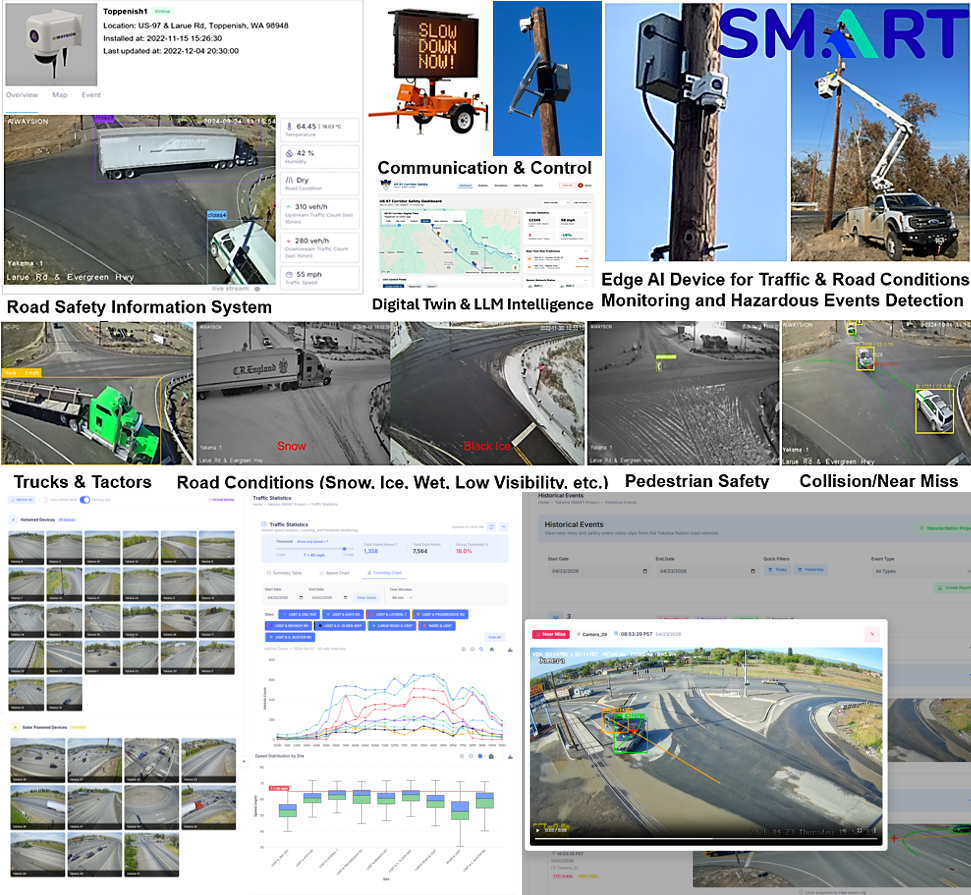Click Historical Events Start Date field
This screenshot has width=971, height=895.
coord(599,571)
